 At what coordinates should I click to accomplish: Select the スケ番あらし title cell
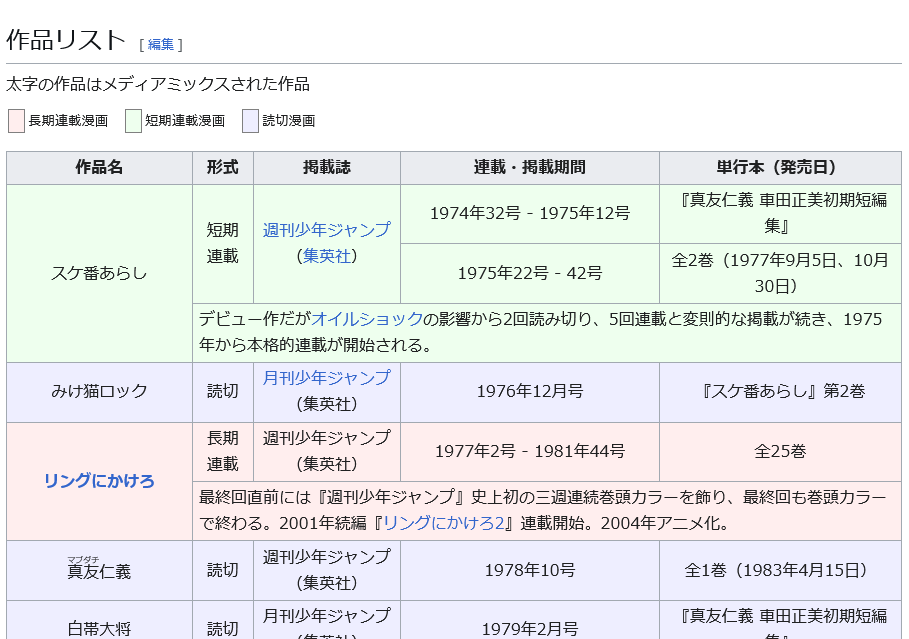coord(99,273)
